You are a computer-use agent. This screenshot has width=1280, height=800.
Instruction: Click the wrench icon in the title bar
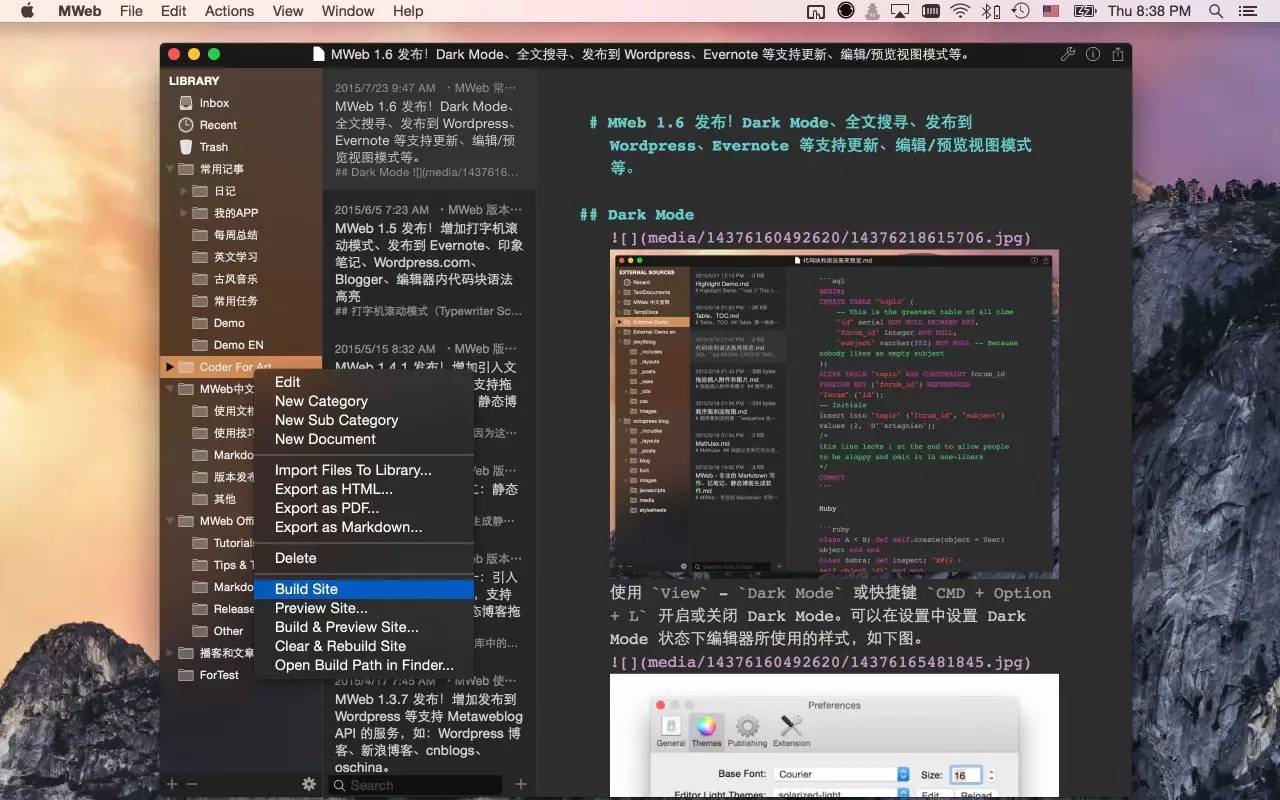click(1068, 54)
